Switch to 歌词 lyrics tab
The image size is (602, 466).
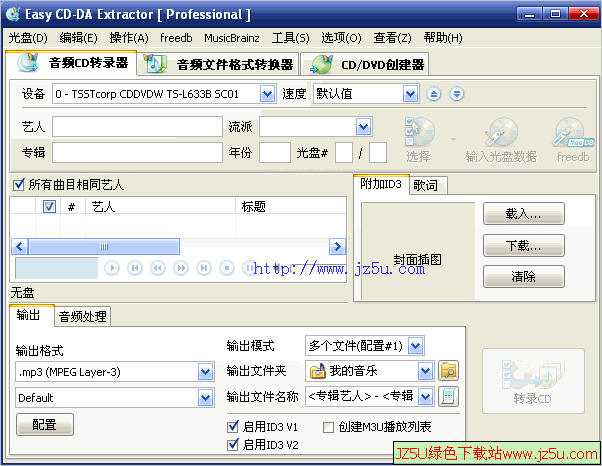click(428, 185)
